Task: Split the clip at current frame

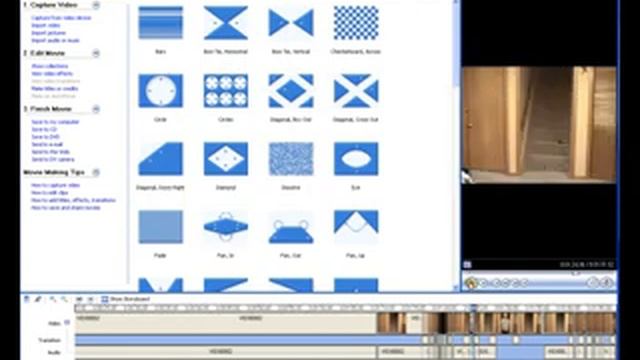Action: point(593,282)
